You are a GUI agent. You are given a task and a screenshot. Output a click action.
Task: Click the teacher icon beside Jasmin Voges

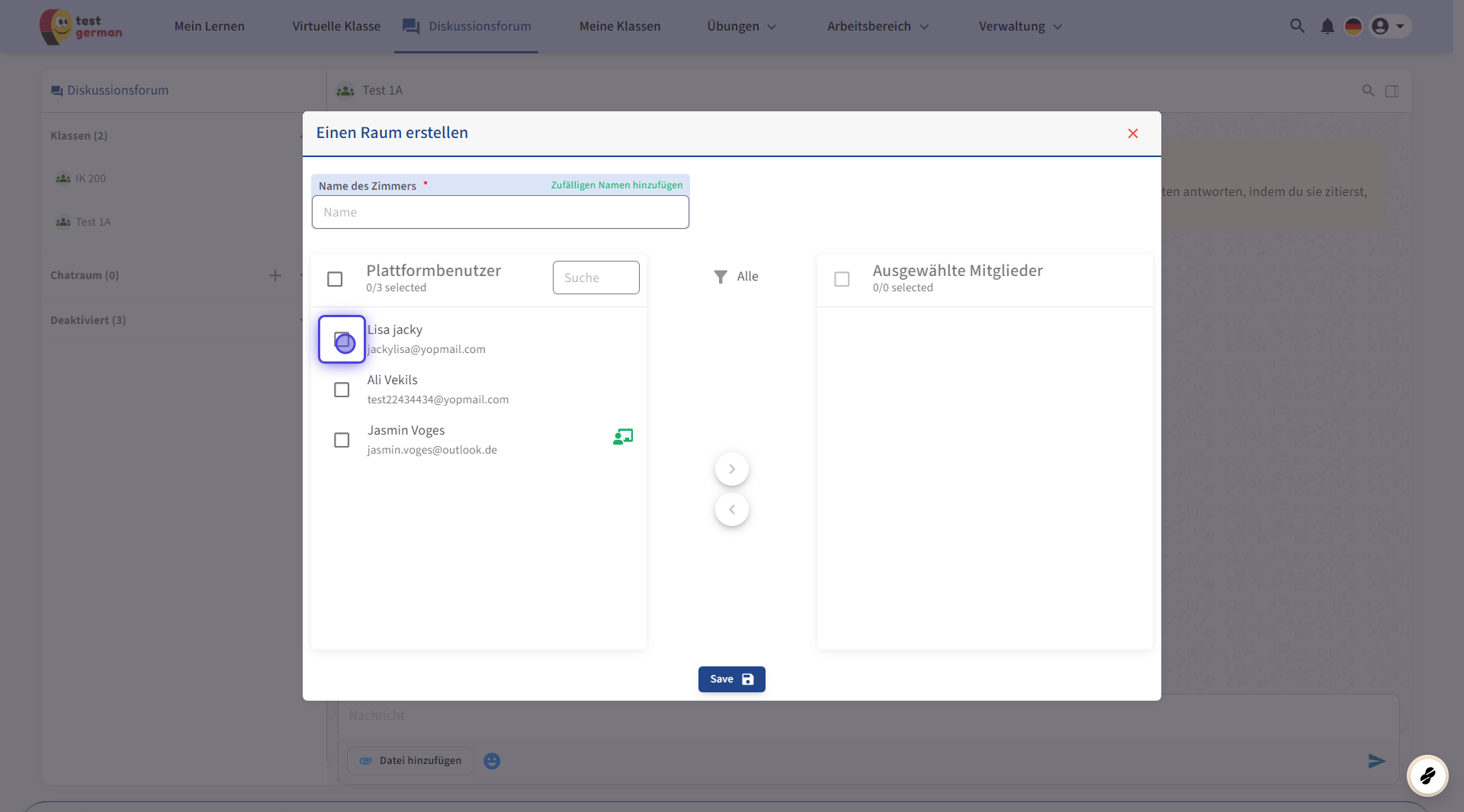click(x=622, y=437)
